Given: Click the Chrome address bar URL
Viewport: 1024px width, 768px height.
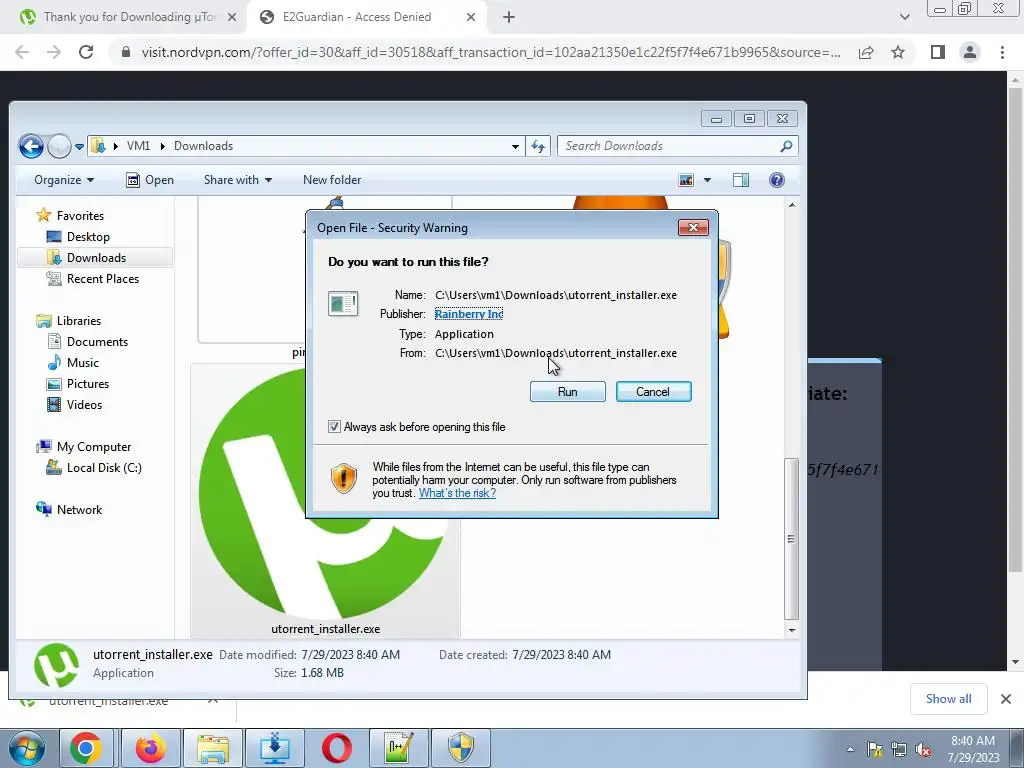Looking at the screenshot, I should pyautogui.click(x=490, y=52).
